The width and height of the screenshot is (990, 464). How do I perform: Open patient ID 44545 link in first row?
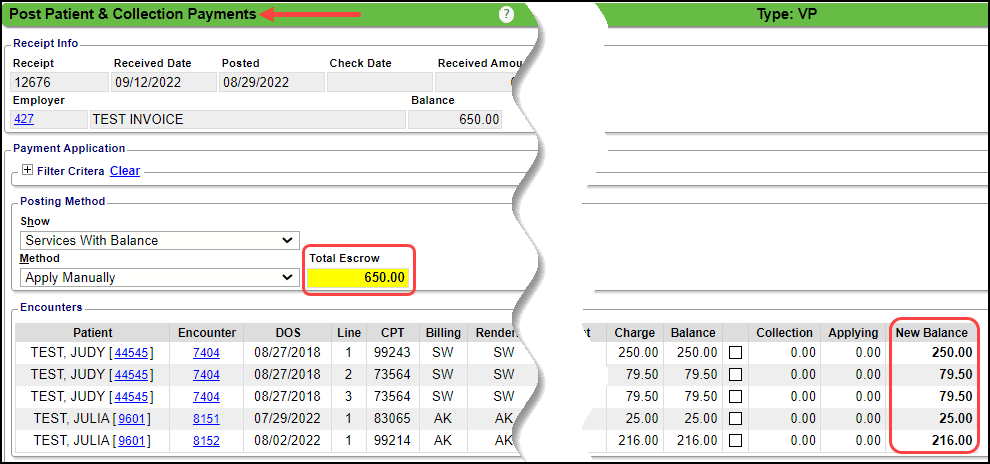point(132,352)
